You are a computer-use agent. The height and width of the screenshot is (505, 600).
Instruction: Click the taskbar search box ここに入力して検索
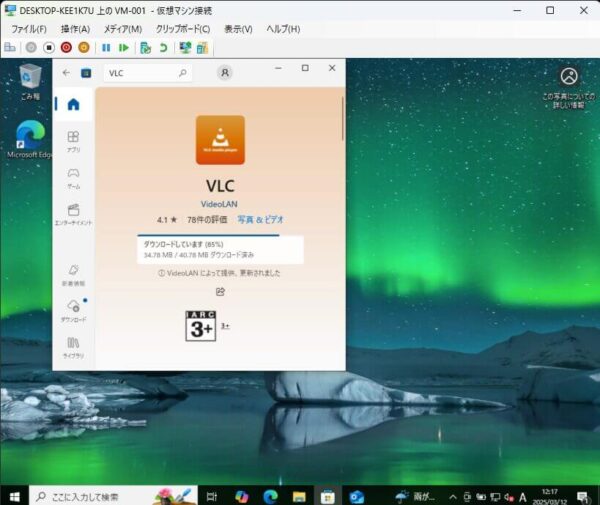click(113, 497)
